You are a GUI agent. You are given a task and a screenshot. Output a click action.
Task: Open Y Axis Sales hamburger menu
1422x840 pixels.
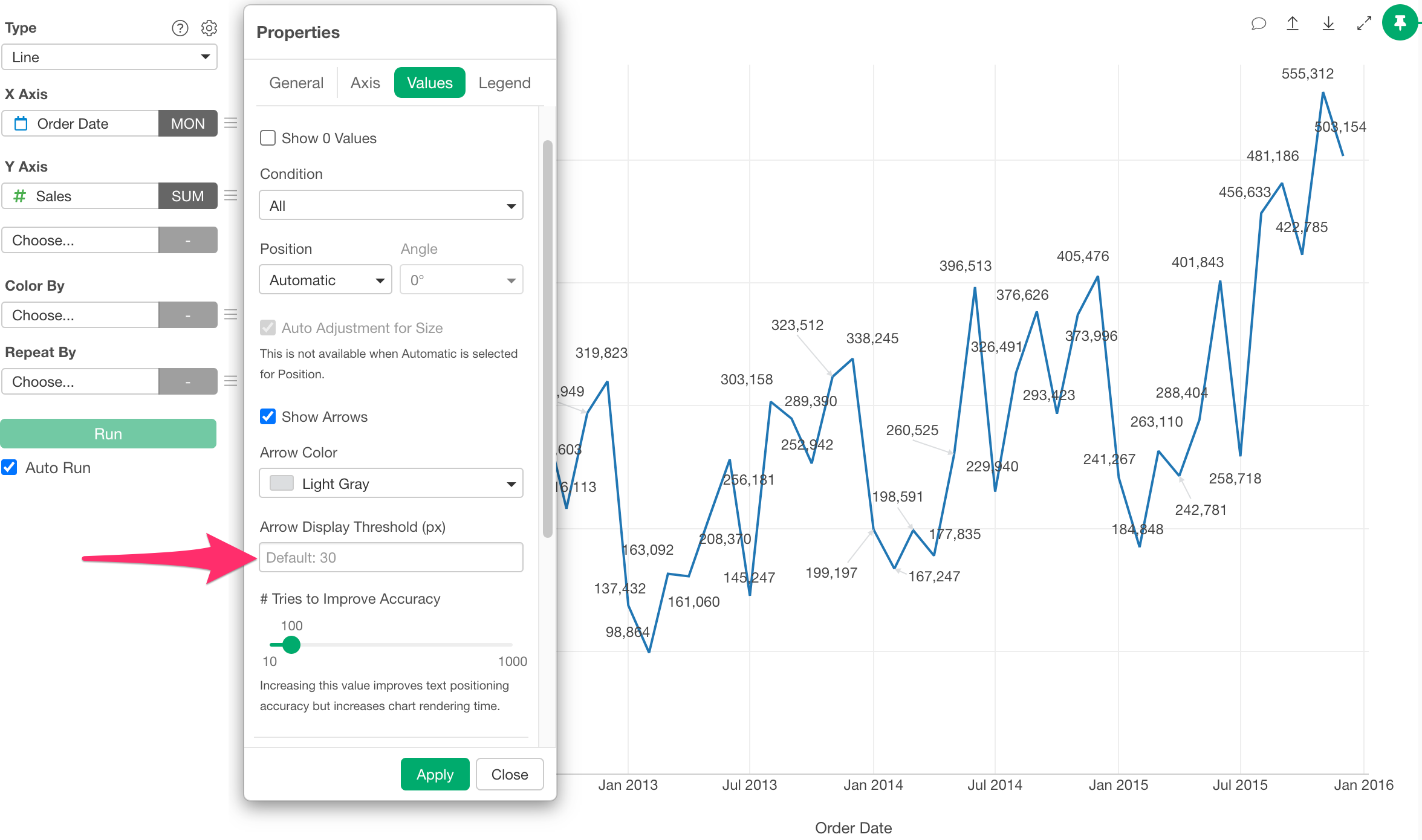(x=230, y=196)
